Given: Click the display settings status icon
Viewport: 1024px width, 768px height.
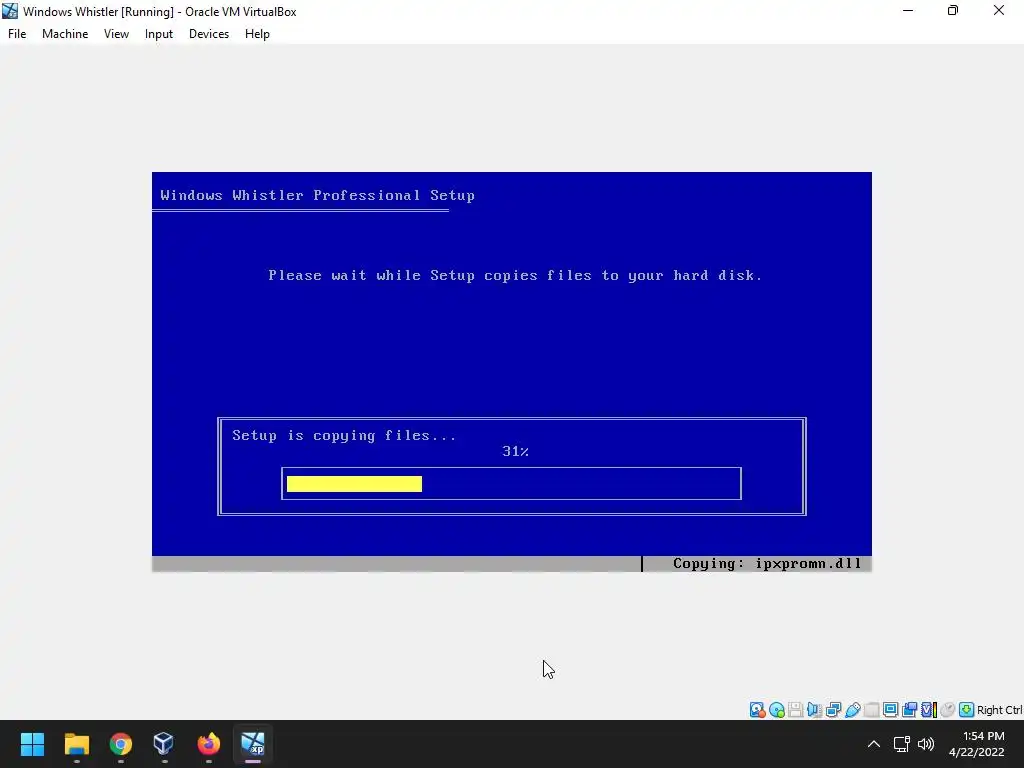Looking at the screenshot, I should (891, 710).
